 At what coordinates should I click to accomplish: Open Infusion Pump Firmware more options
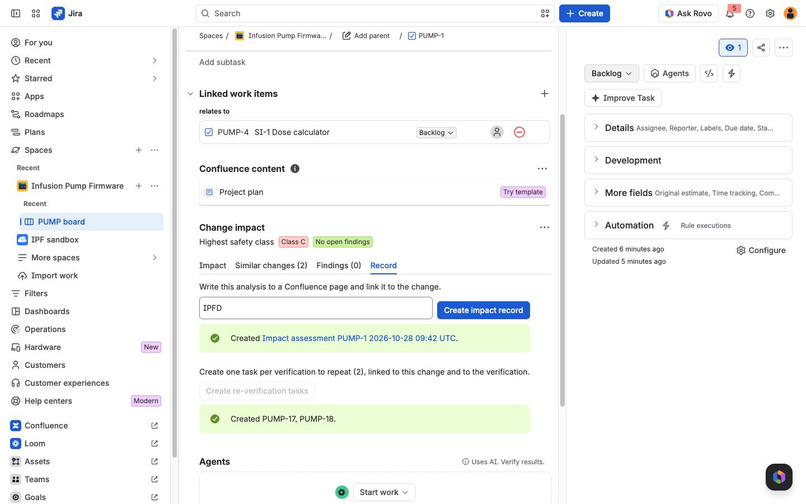pyautogui.click(x=154, y=186)
